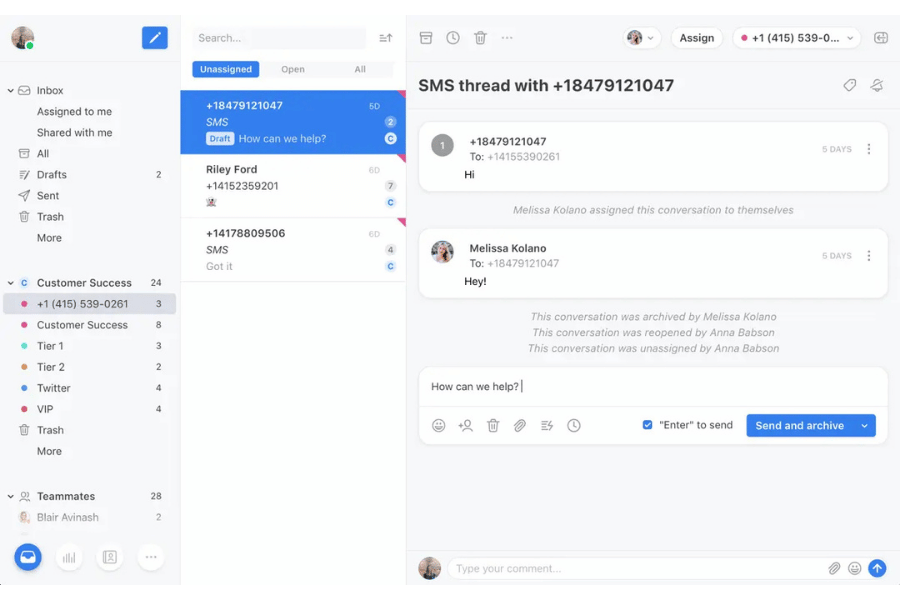
Task: Open contacts icon in bottom bar
Action: [x=110, y=557]
